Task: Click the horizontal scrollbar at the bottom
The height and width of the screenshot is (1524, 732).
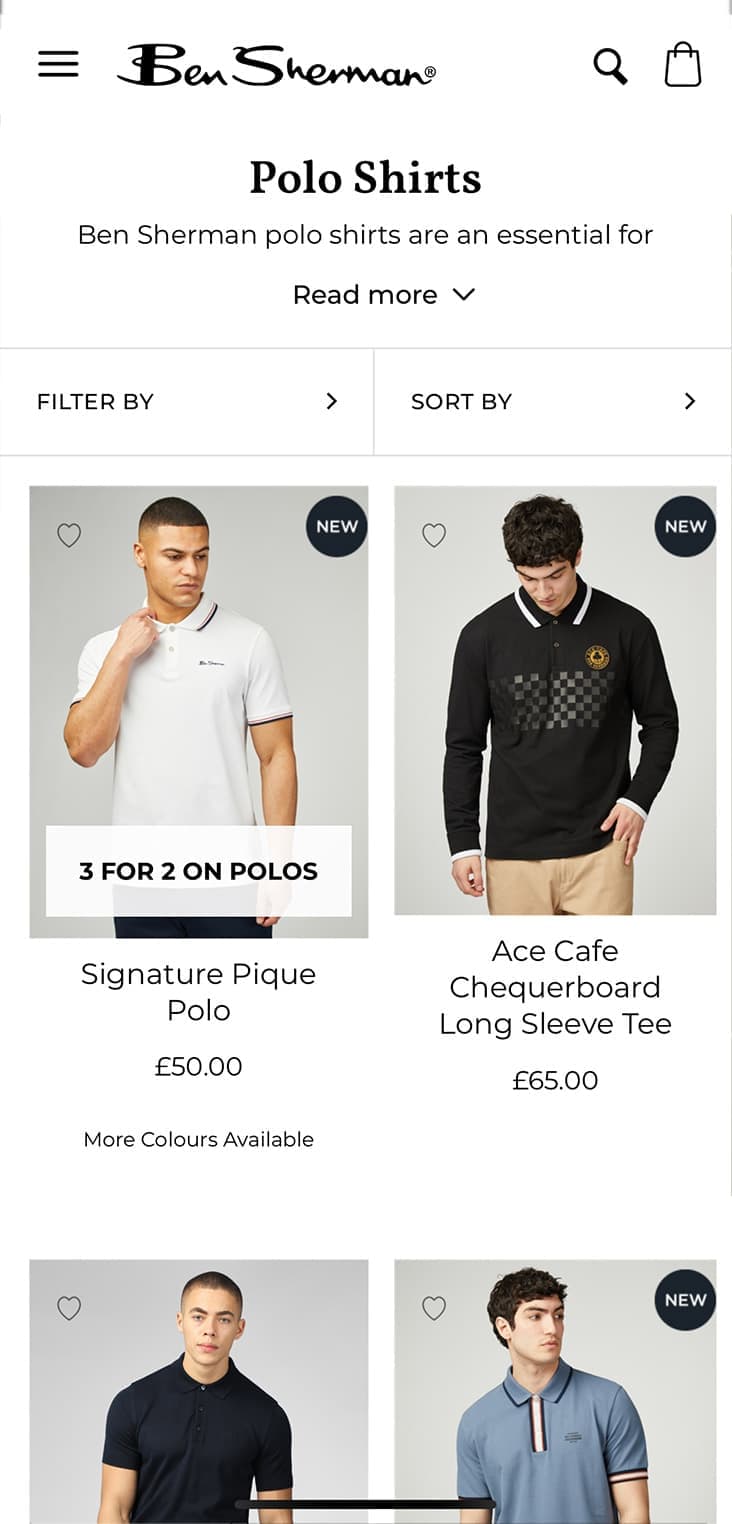Action: 366,1501
